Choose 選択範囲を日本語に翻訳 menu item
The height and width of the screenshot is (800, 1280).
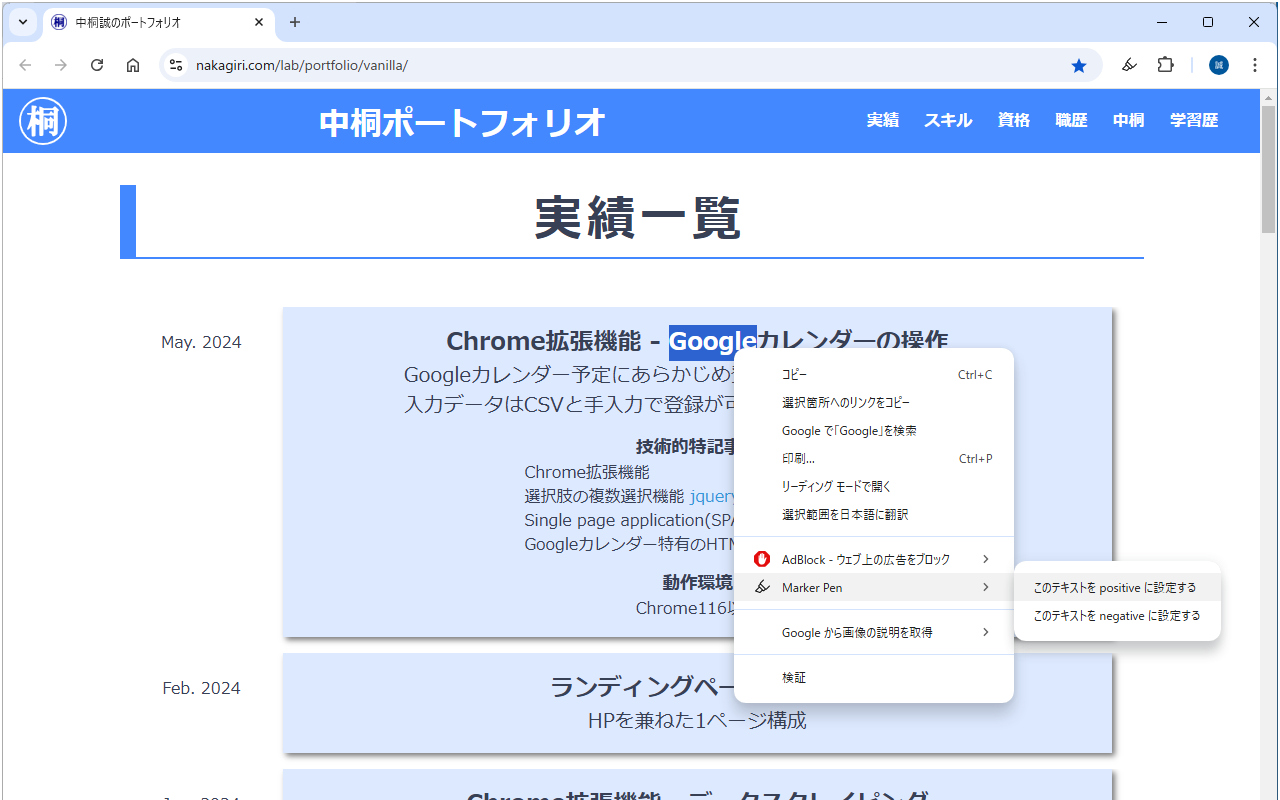[874, 515]
